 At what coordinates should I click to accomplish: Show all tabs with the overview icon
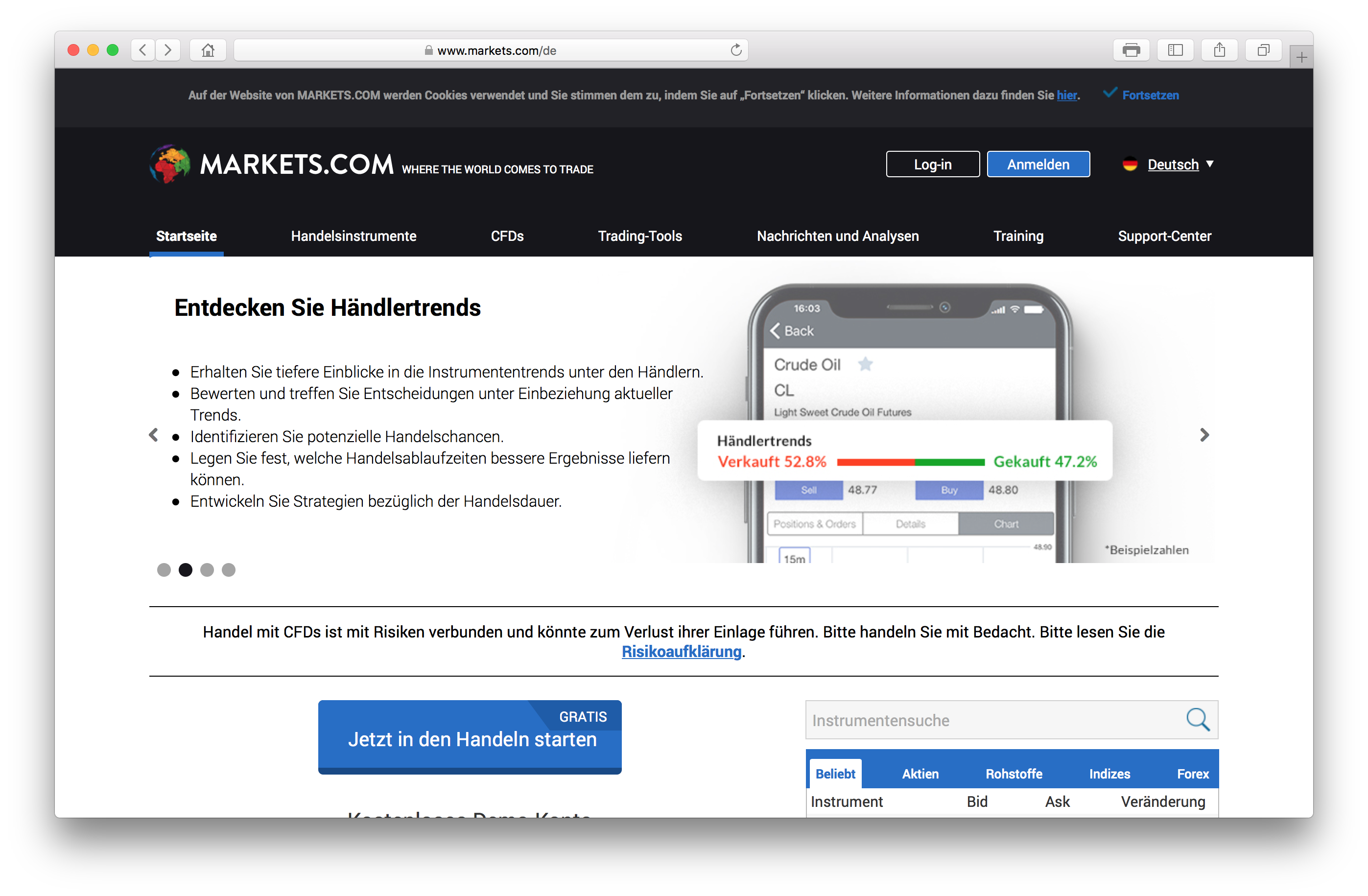point(1263,50)
